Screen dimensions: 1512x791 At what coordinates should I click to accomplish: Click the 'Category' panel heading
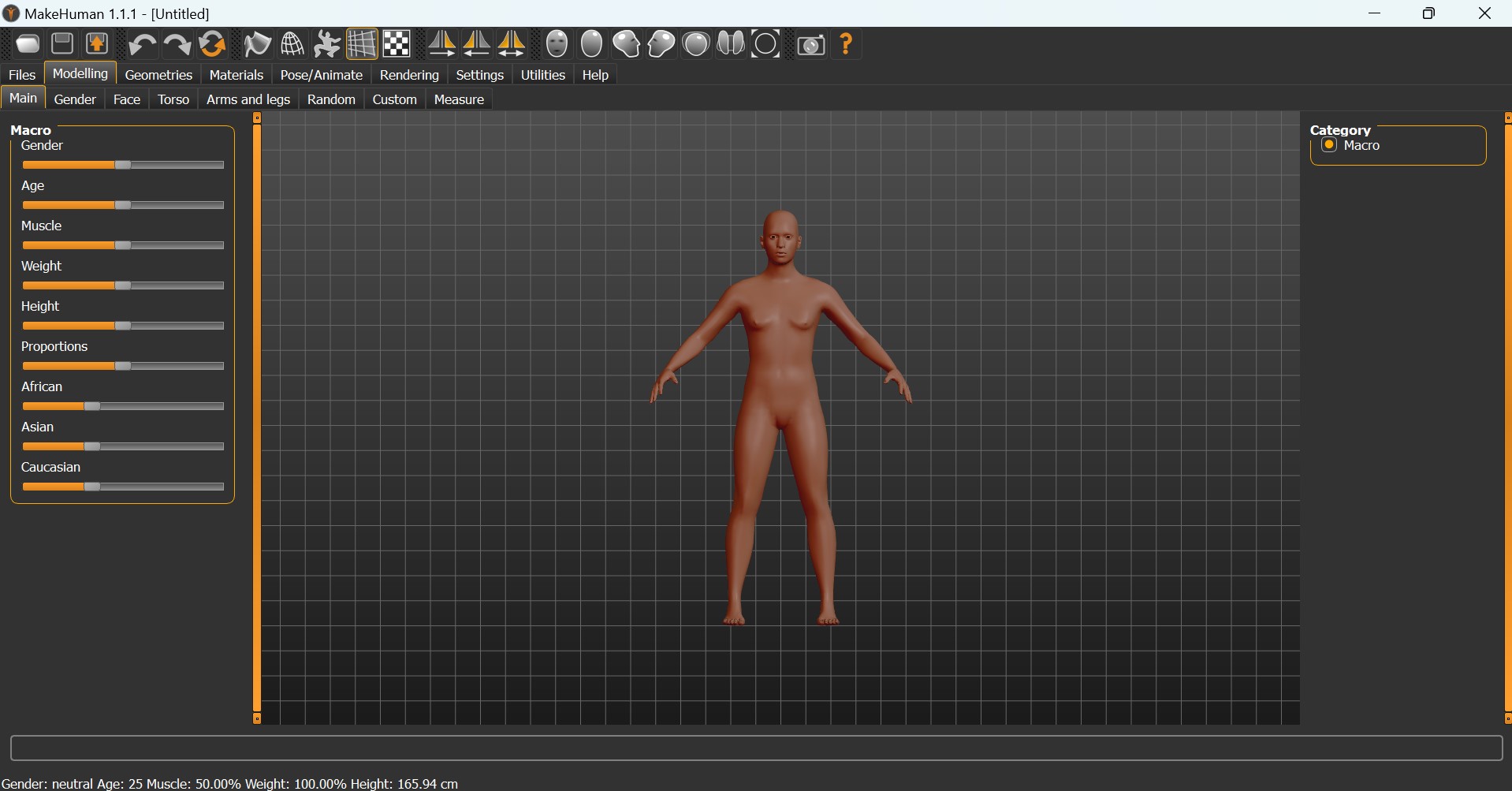(x=1340, y=130)
